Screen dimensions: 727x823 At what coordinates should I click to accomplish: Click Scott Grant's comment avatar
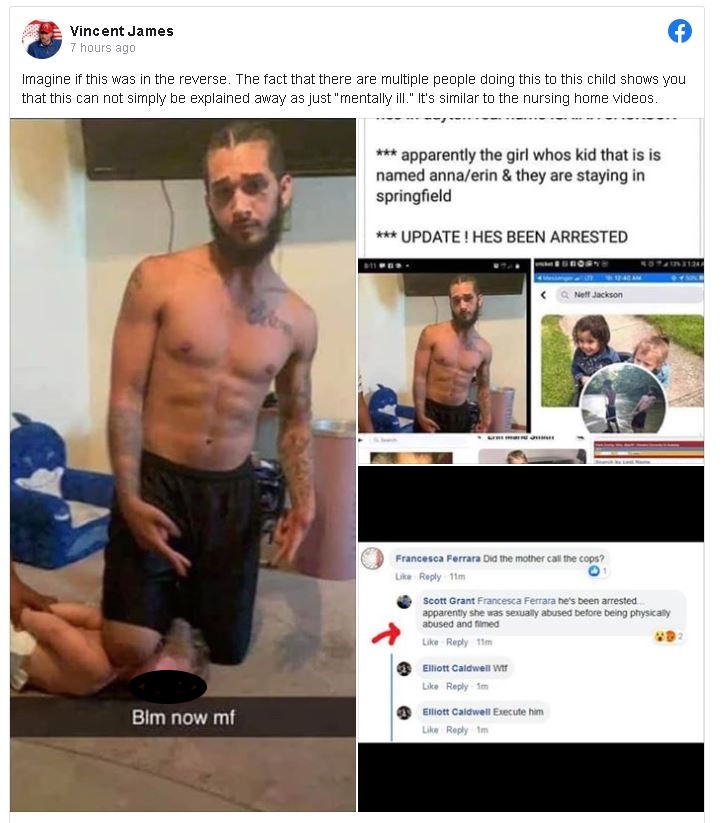click(404, 602)
